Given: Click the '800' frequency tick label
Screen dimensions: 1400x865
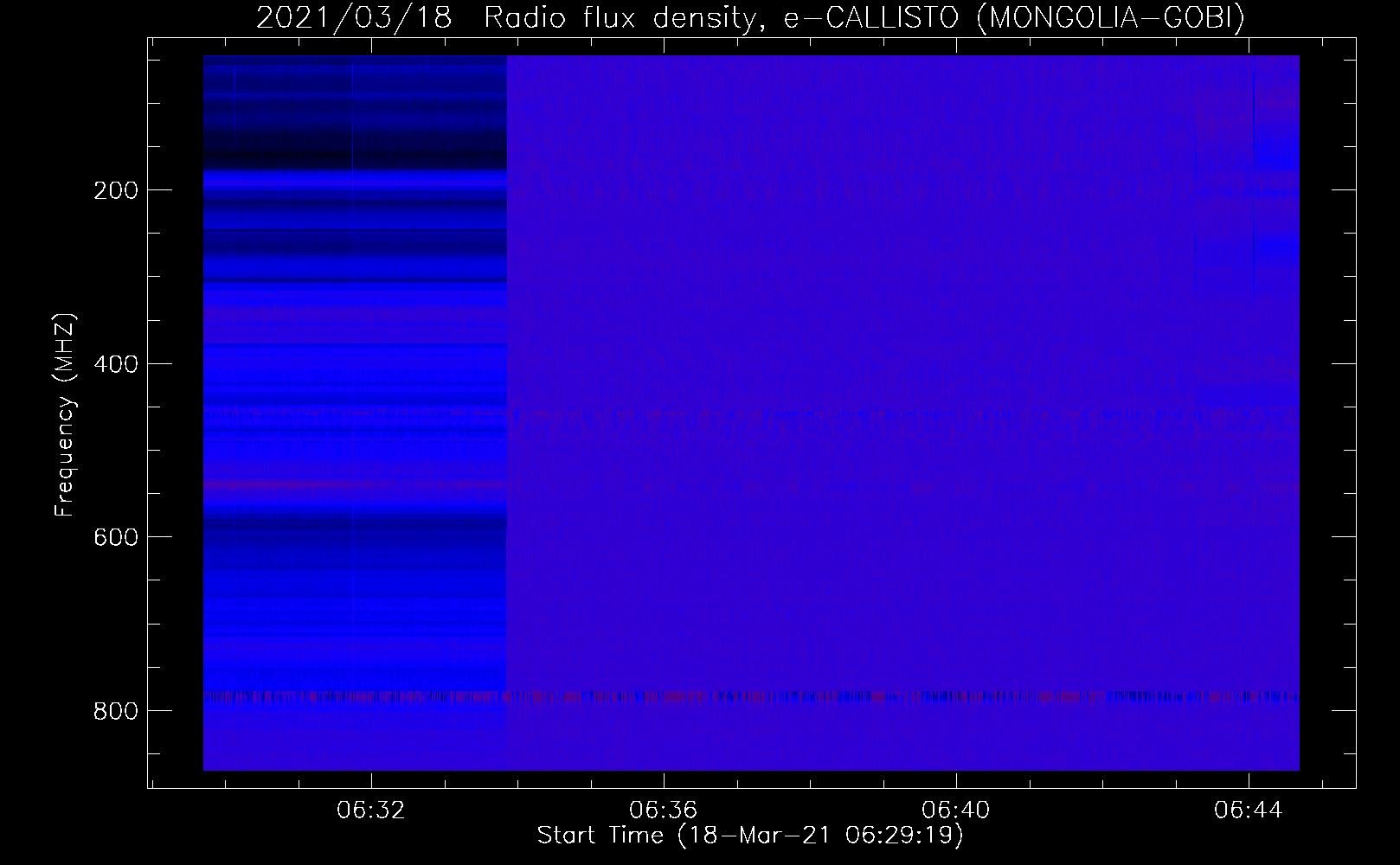Looking at the screenshot, I should (115, 711).
